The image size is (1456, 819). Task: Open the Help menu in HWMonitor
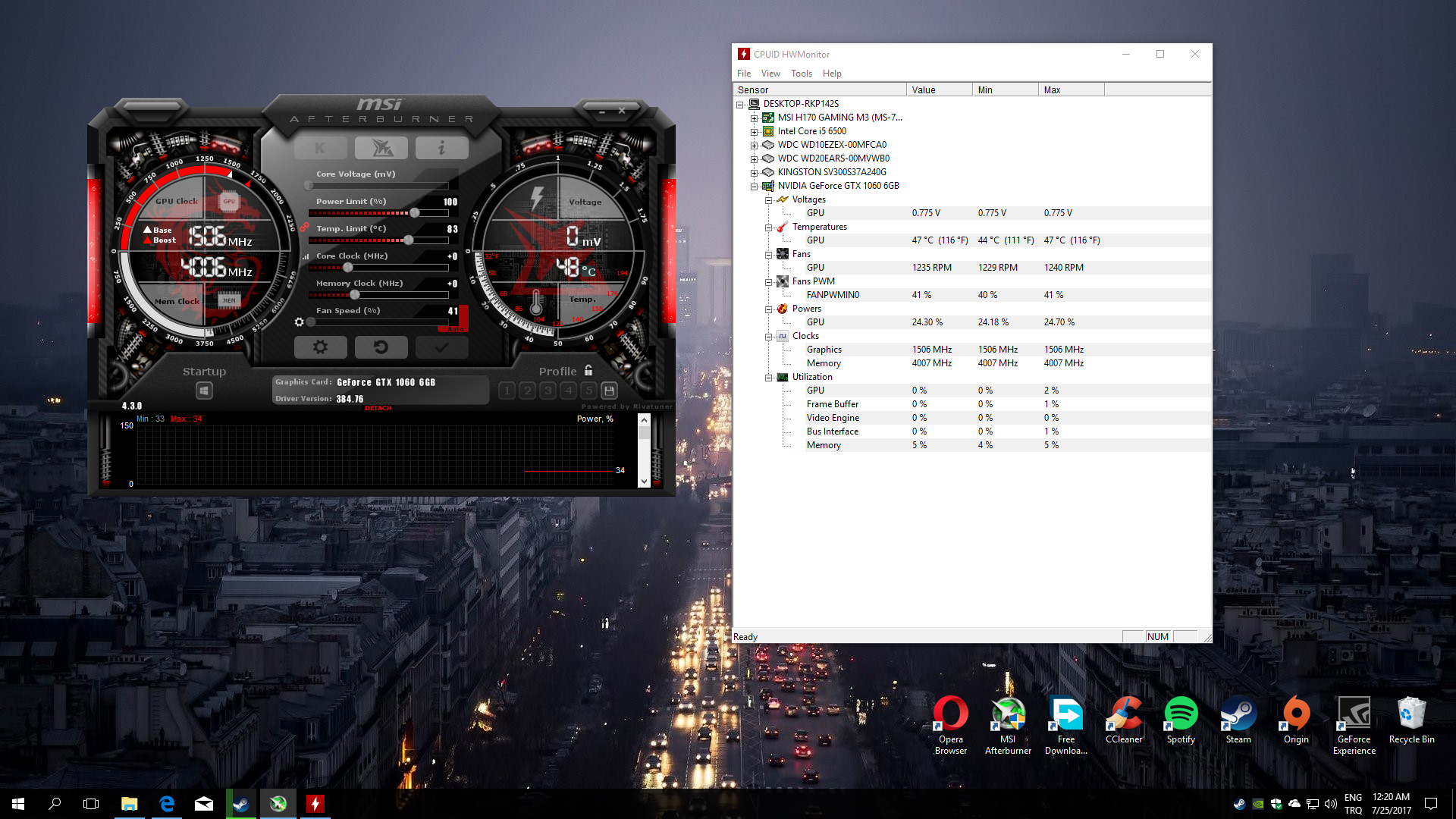point(832,74)
